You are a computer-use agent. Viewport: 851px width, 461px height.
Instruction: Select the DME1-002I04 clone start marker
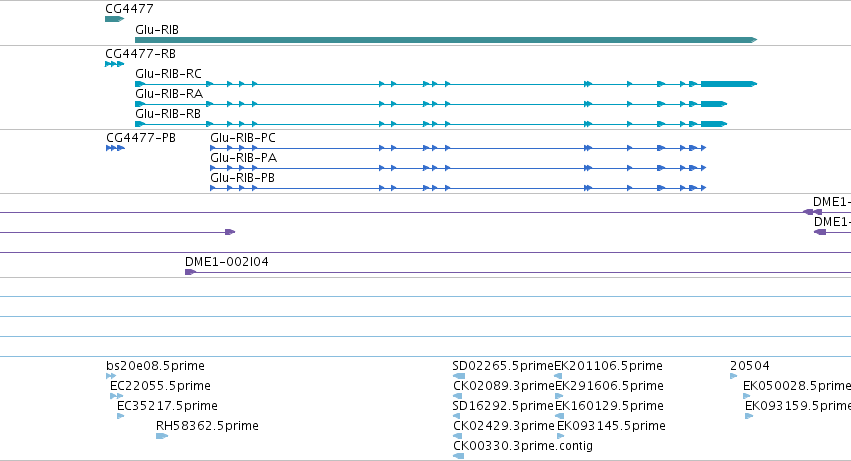tap(190, 272)
